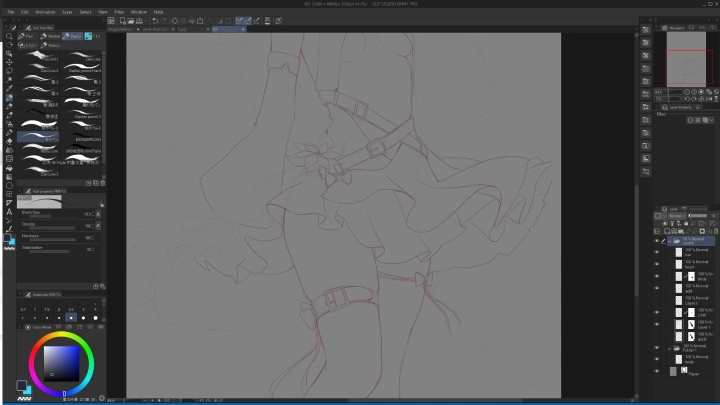Toggle Snap to Ruler in command bar

click(x=239, y=21)
